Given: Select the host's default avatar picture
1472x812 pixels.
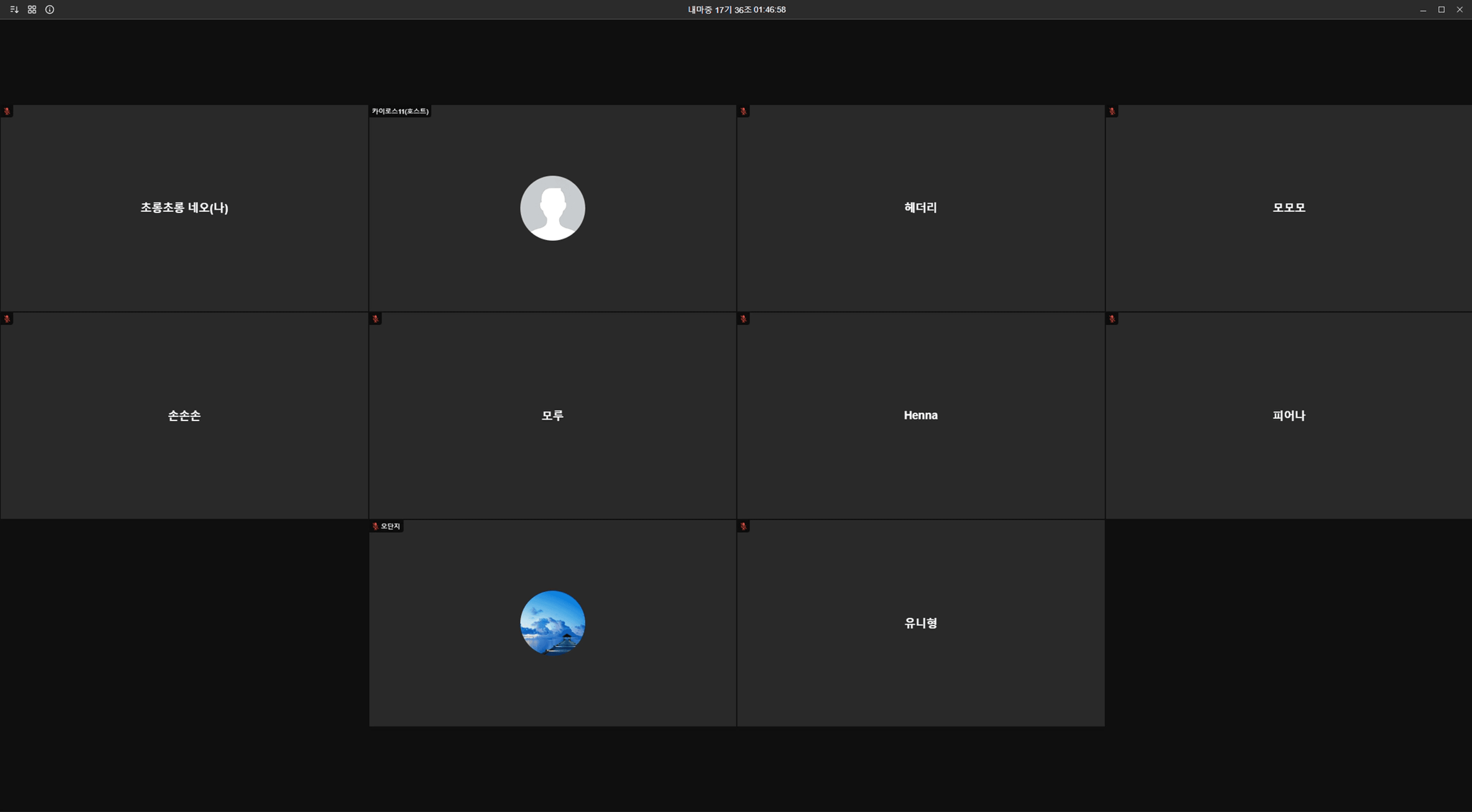Looking at the screenshot, I should 552,208.
